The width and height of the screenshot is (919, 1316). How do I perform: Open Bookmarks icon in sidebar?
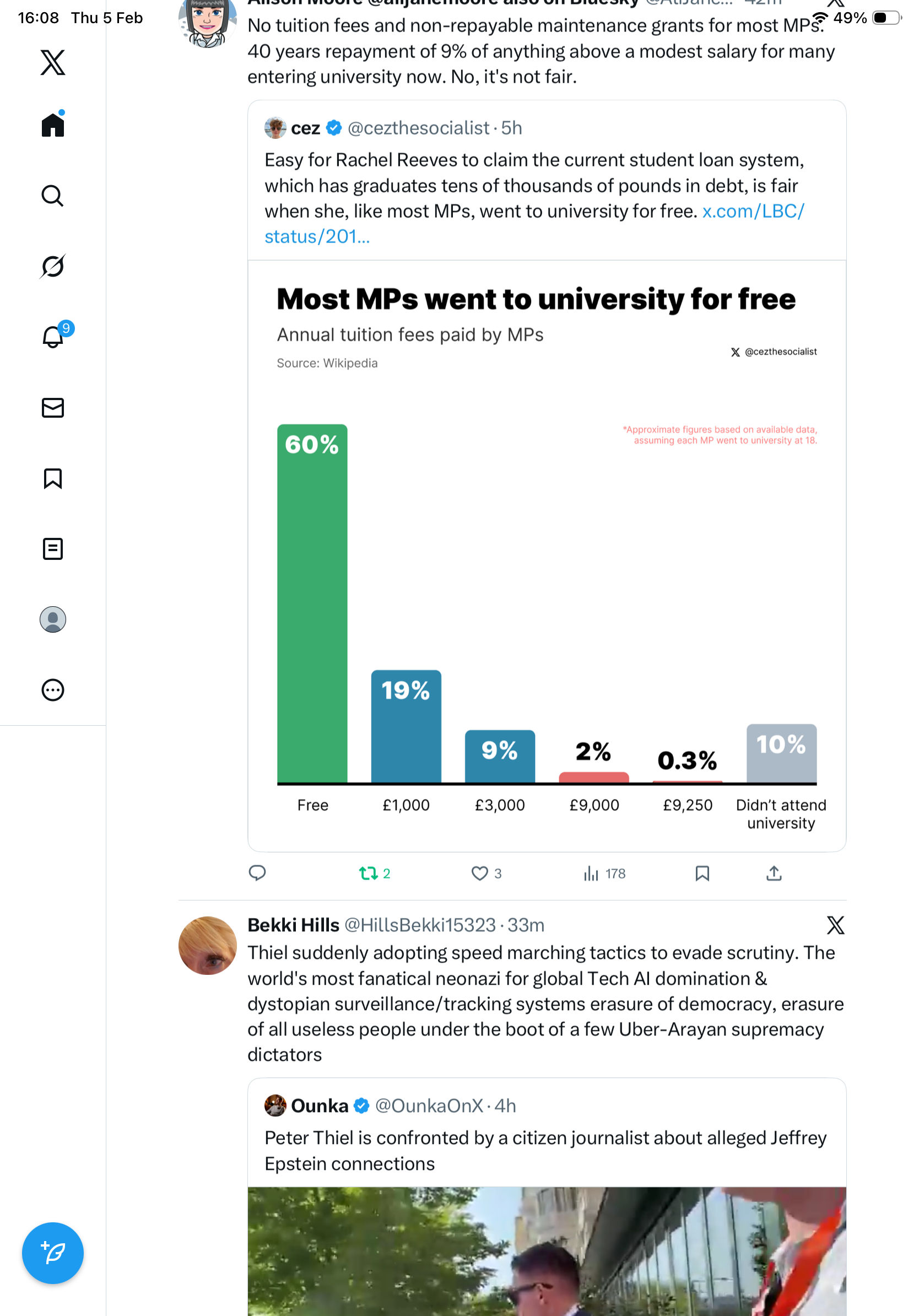click(53, 478)
